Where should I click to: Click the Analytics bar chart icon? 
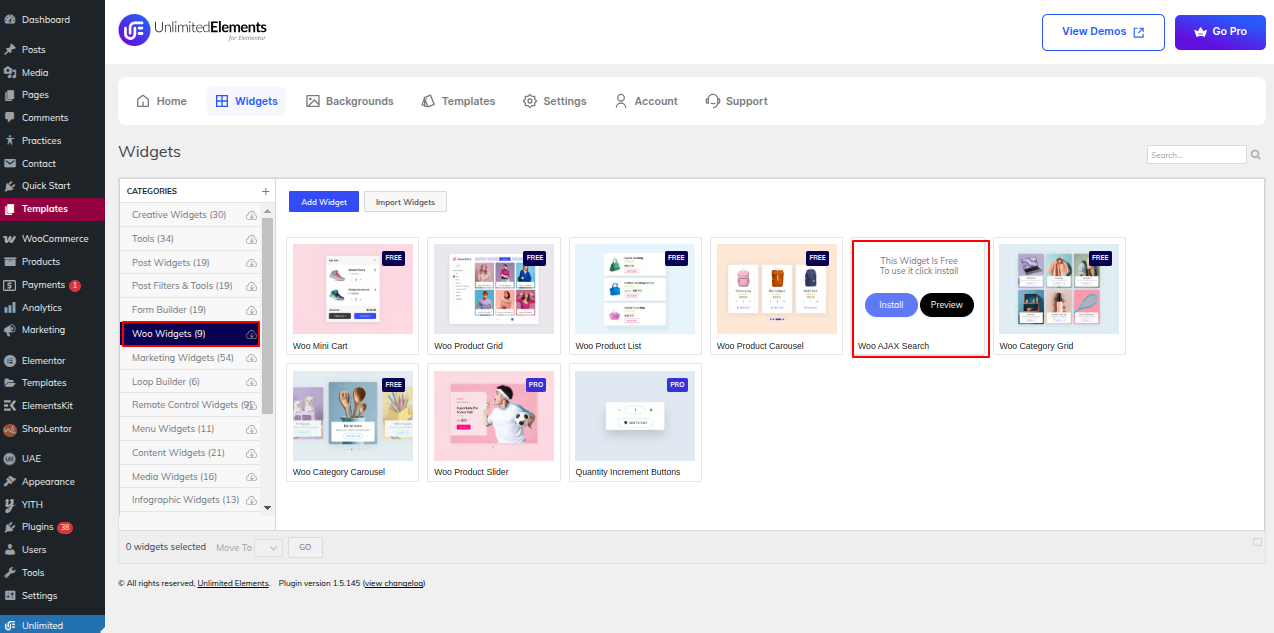[x=10, y=308]
